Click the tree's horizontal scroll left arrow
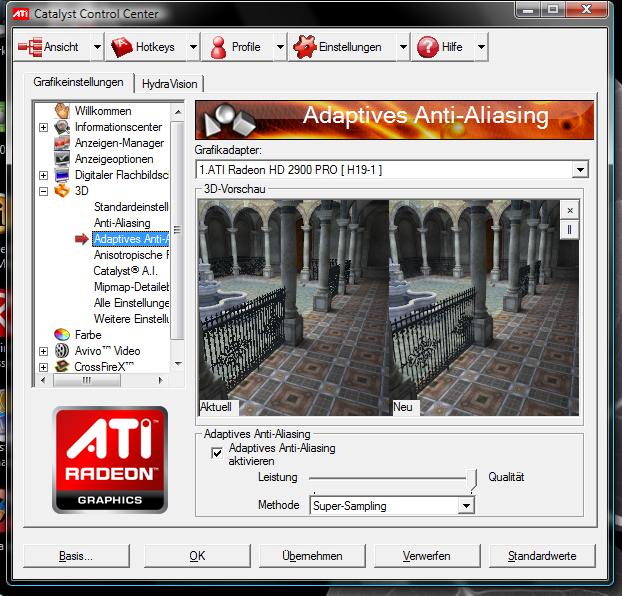Screen dimensions: 622x596 [x=43, y=380]
